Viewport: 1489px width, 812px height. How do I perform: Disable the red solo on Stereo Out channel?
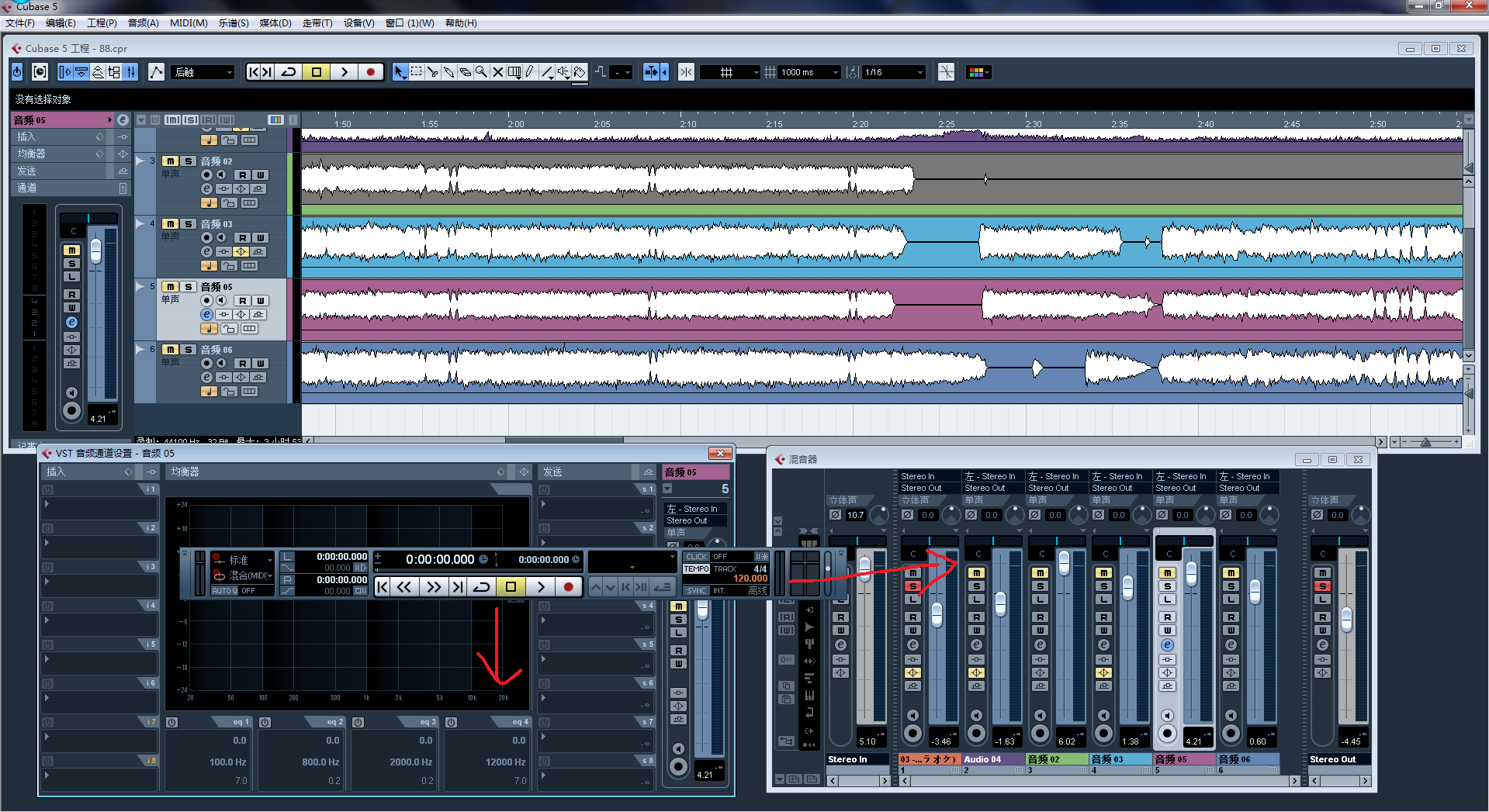coord(1323,586)
